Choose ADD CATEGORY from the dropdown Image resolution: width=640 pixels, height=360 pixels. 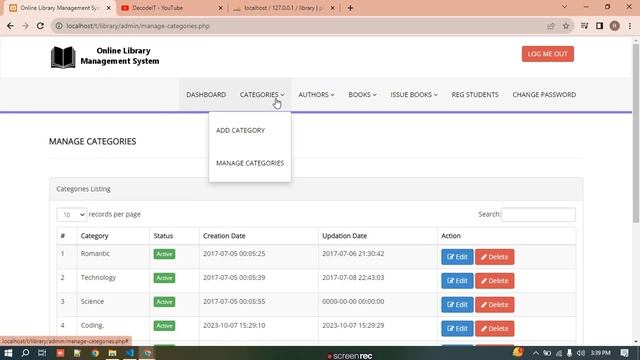click(240, 130)
